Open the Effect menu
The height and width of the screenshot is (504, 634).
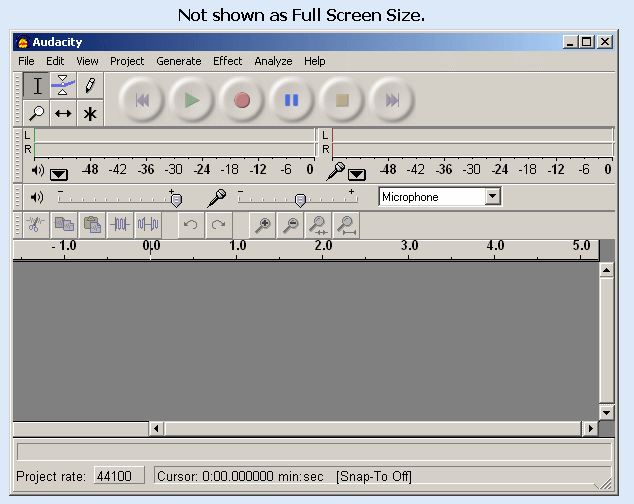pos(228,61)
